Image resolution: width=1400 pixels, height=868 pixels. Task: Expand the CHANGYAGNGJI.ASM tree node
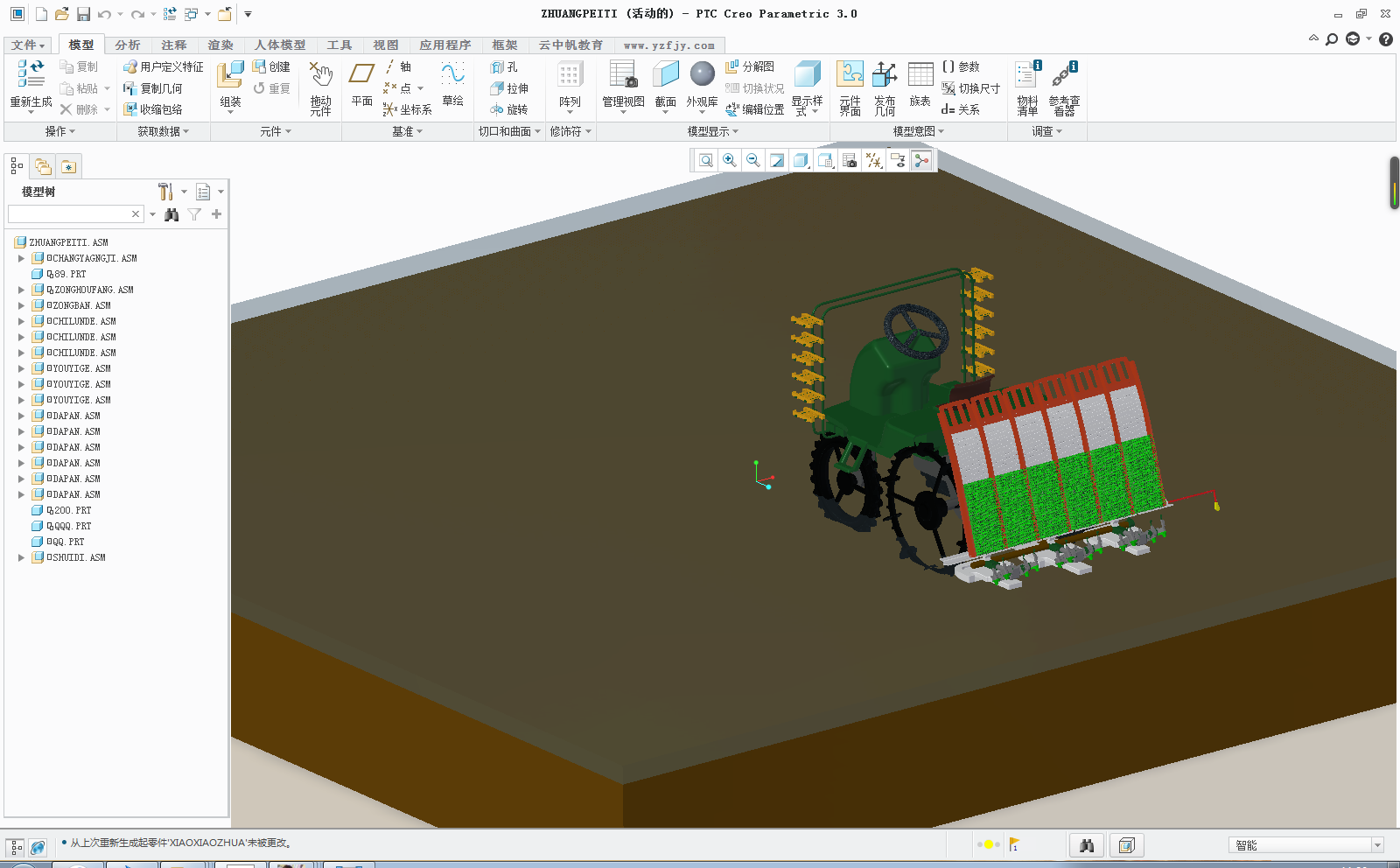tap(21, 258)
